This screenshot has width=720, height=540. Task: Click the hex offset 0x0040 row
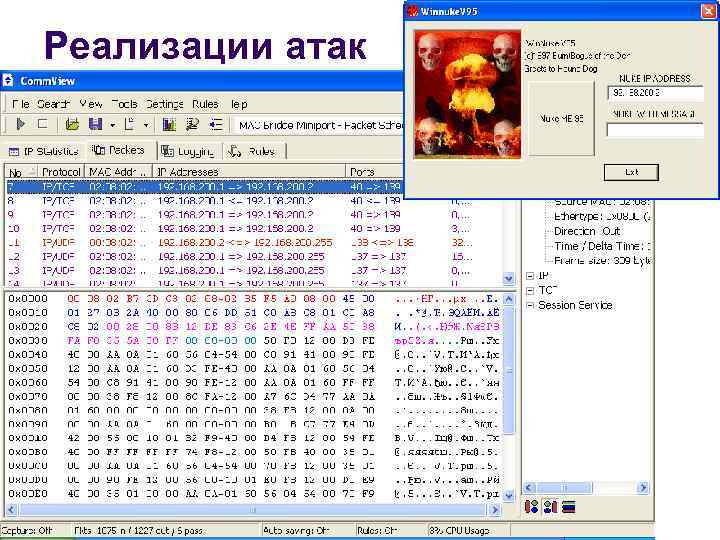[x=253, y=354]
